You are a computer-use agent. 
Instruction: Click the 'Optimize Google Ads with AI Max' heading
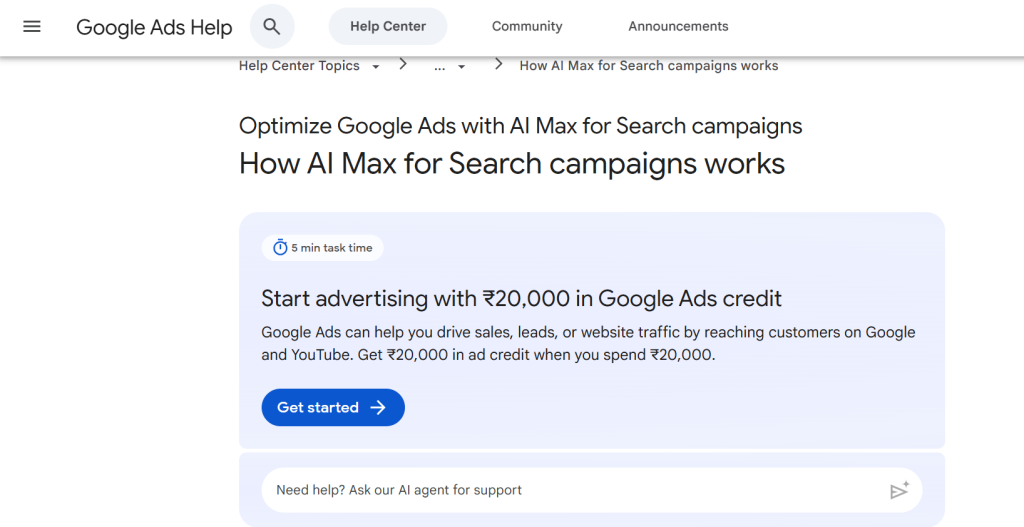coord(520,126)
